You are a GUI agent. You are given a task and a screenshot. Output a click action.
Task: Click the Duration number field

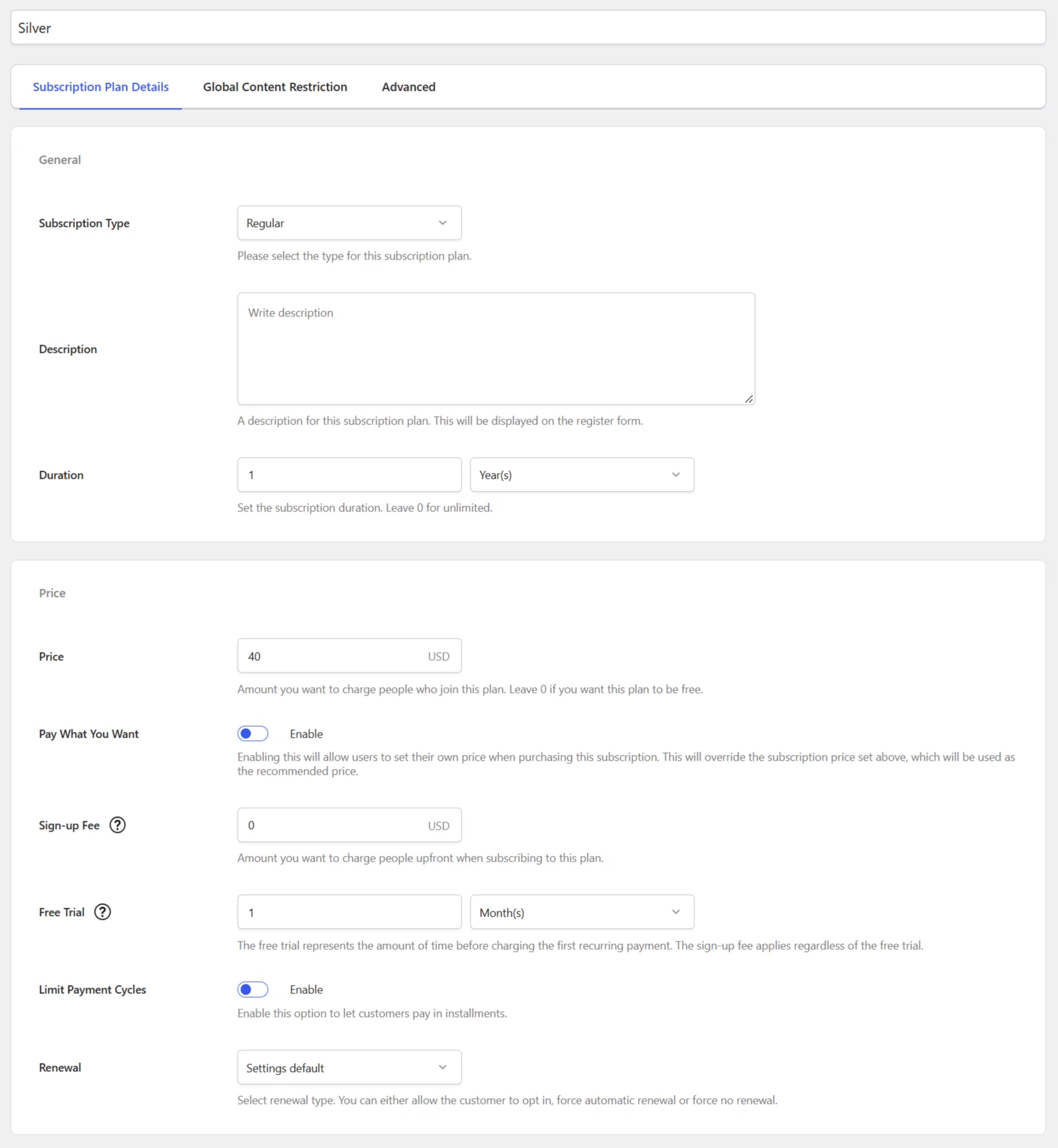349,475
